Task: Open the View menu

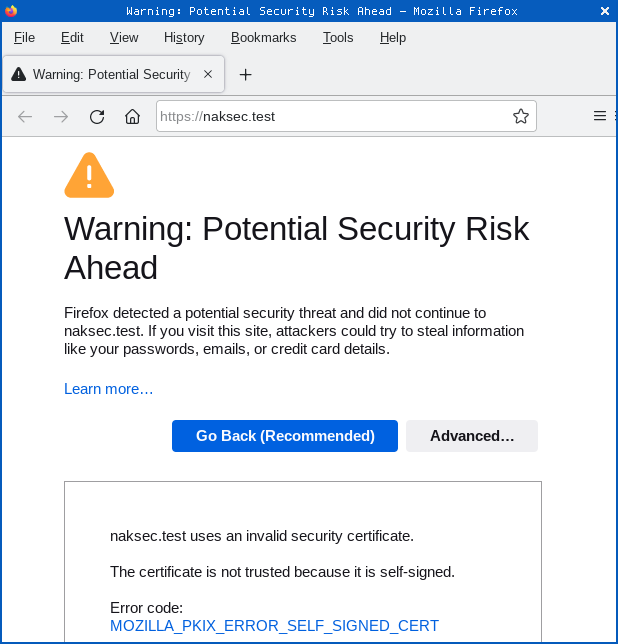Action: 124,37
